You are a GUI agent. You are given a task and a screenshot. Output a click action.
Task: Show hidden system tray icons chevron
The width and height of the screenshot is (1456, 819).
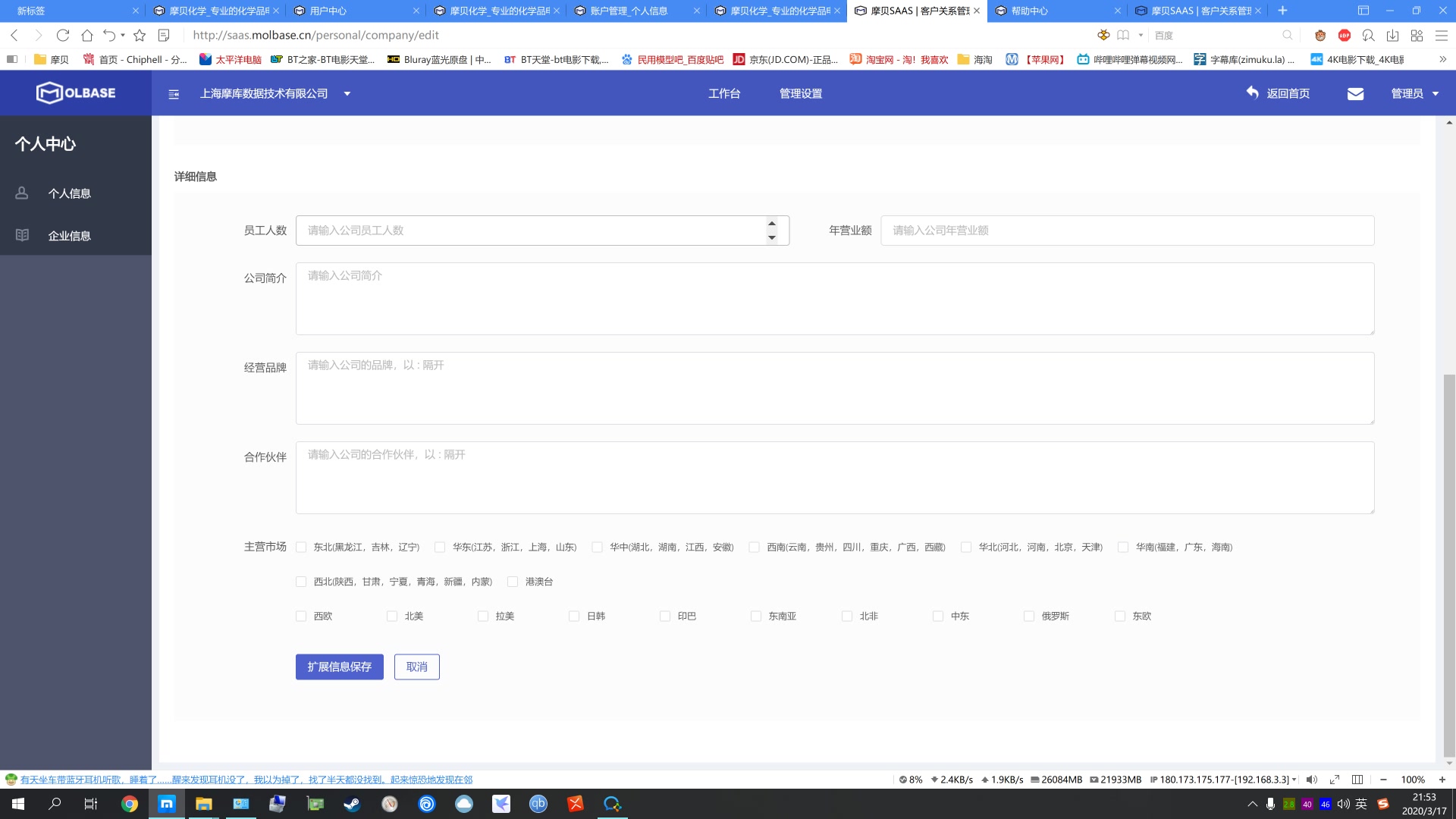tap(1252, 804)
